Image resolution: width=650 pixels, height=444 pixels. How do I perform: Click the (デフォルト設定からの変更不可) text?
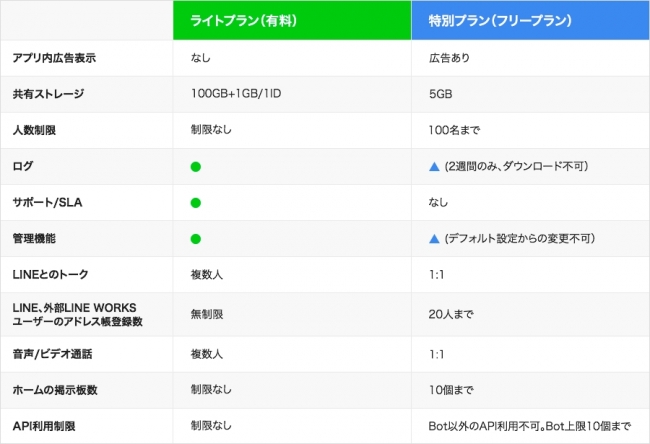[520, 238]
